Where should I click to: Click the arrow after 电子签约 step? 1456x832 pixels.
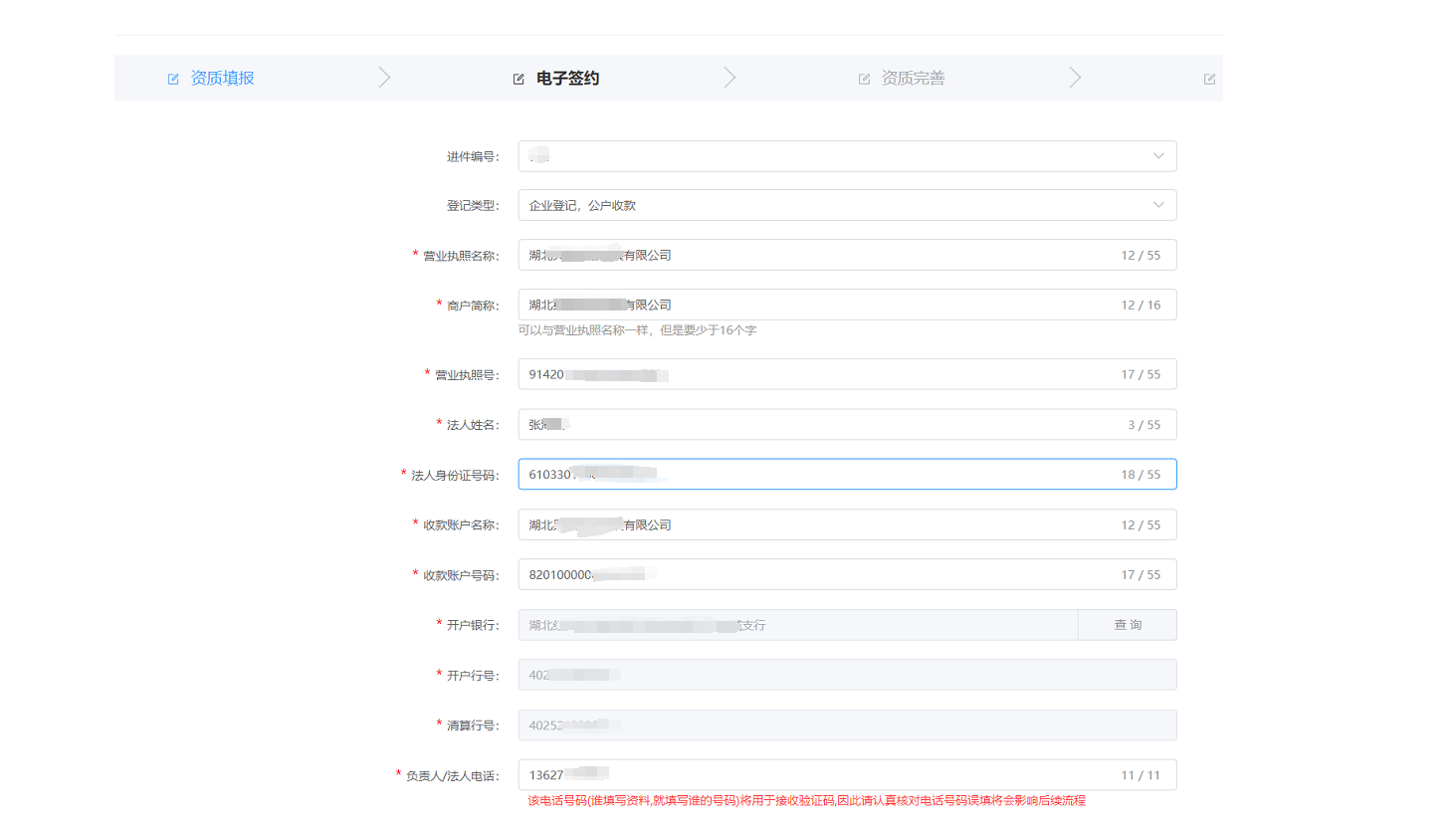pyautogui.click(x=729, y=78)
